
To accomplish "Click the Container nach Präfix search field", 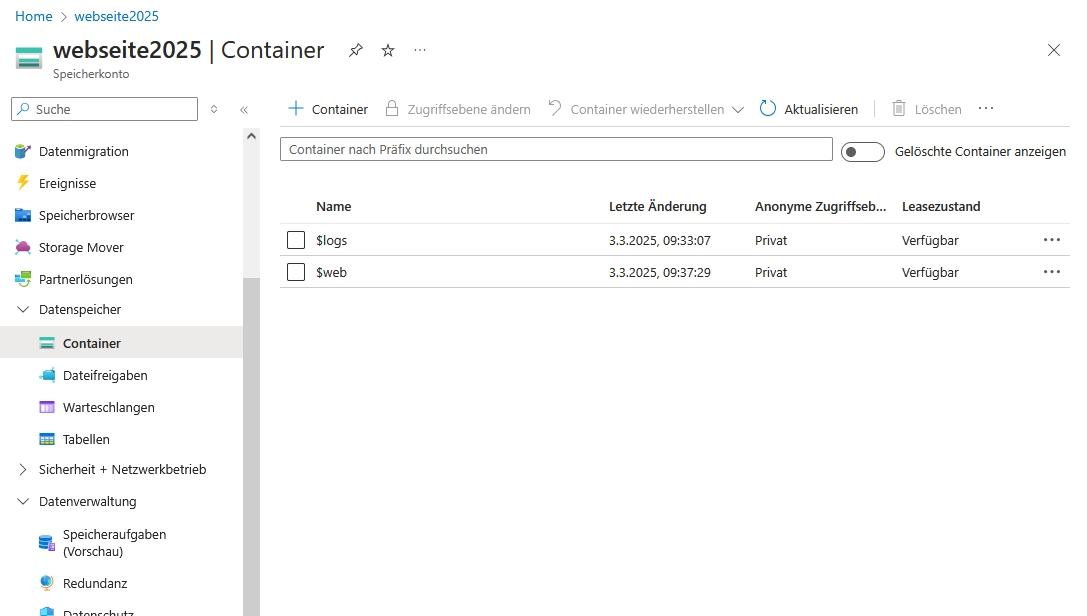I will click(x=555, y=149).
